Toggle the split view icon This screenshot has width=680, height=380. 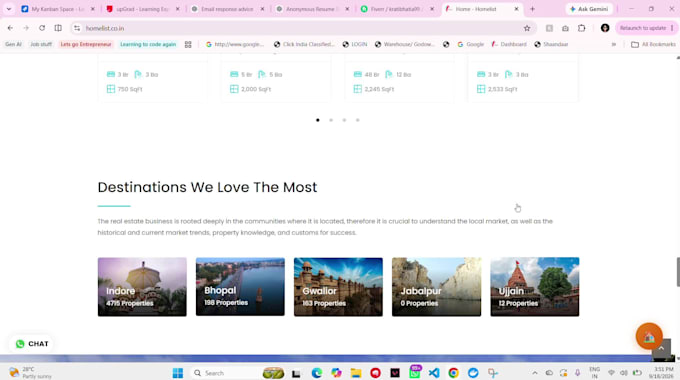[58, 28]
